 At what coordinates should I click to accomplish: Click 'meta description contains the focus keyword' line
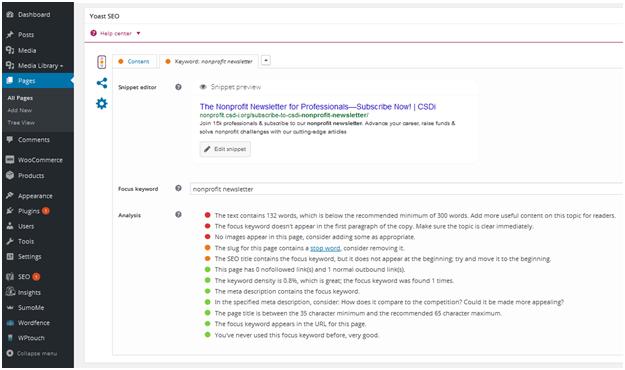tap(287, 291)
